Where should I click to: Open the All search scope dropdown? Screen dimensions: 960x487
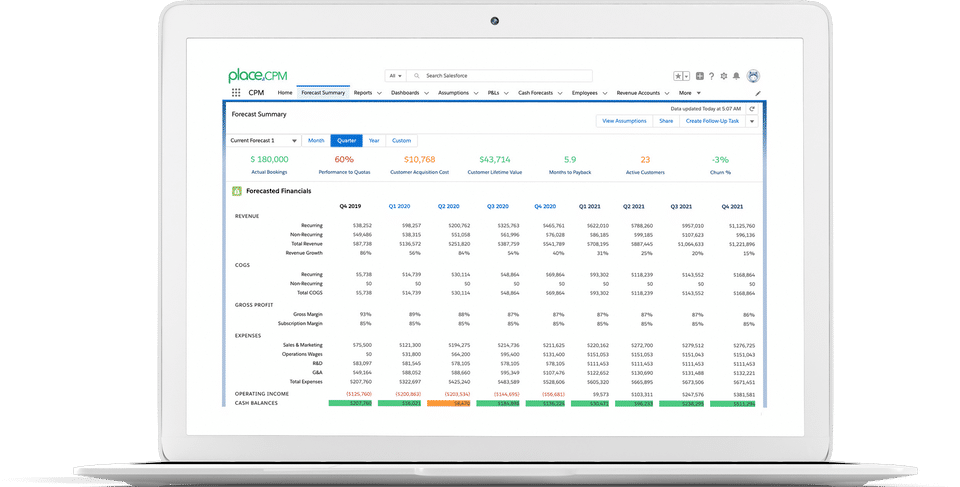point(396,76)
